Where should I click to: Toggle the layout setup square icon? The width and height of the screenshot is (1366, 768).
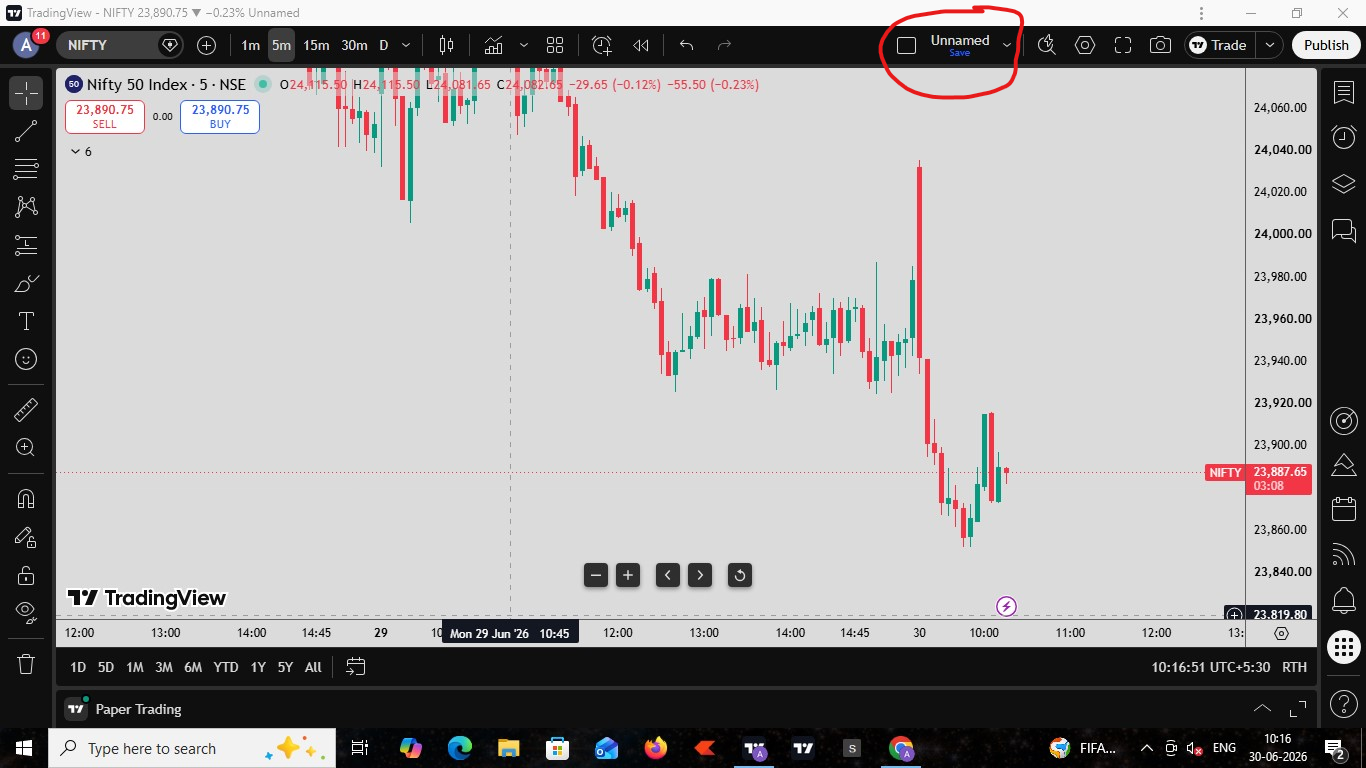pos(906,45)
